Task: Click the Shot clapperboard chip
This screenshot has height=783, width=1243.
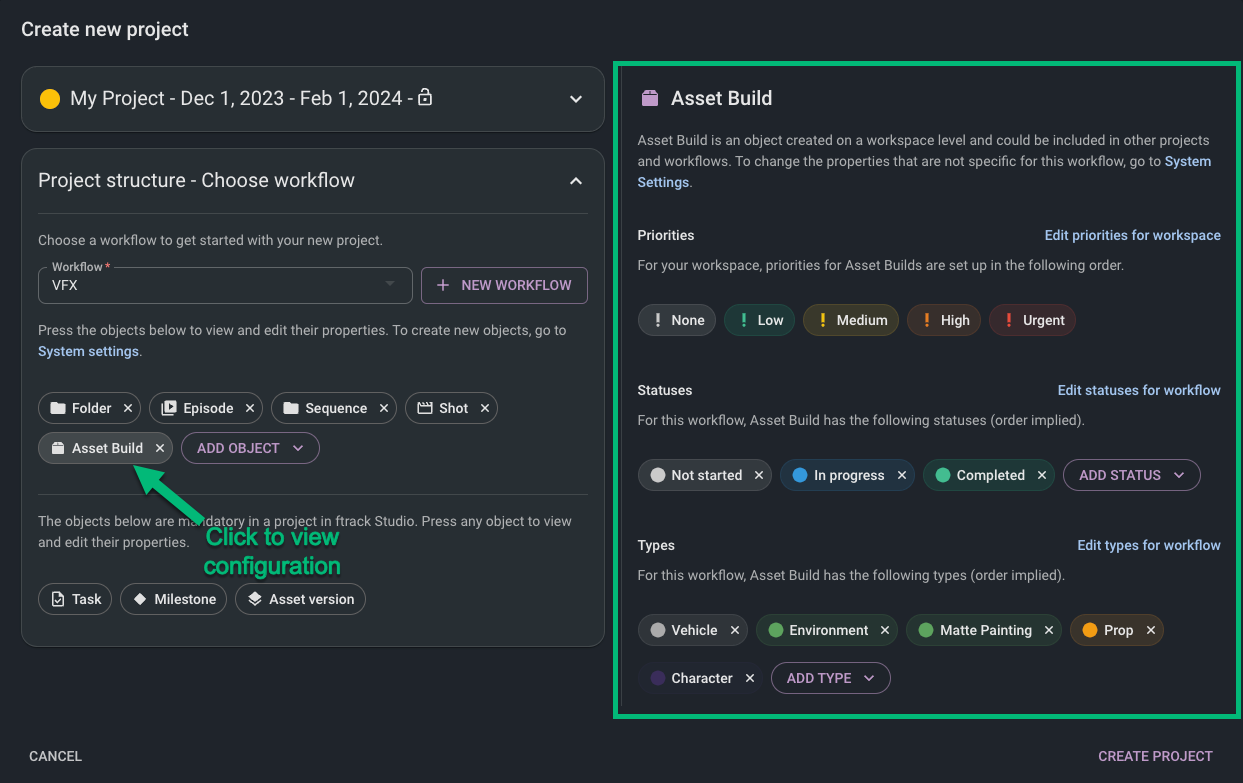Action: (442, 408)
